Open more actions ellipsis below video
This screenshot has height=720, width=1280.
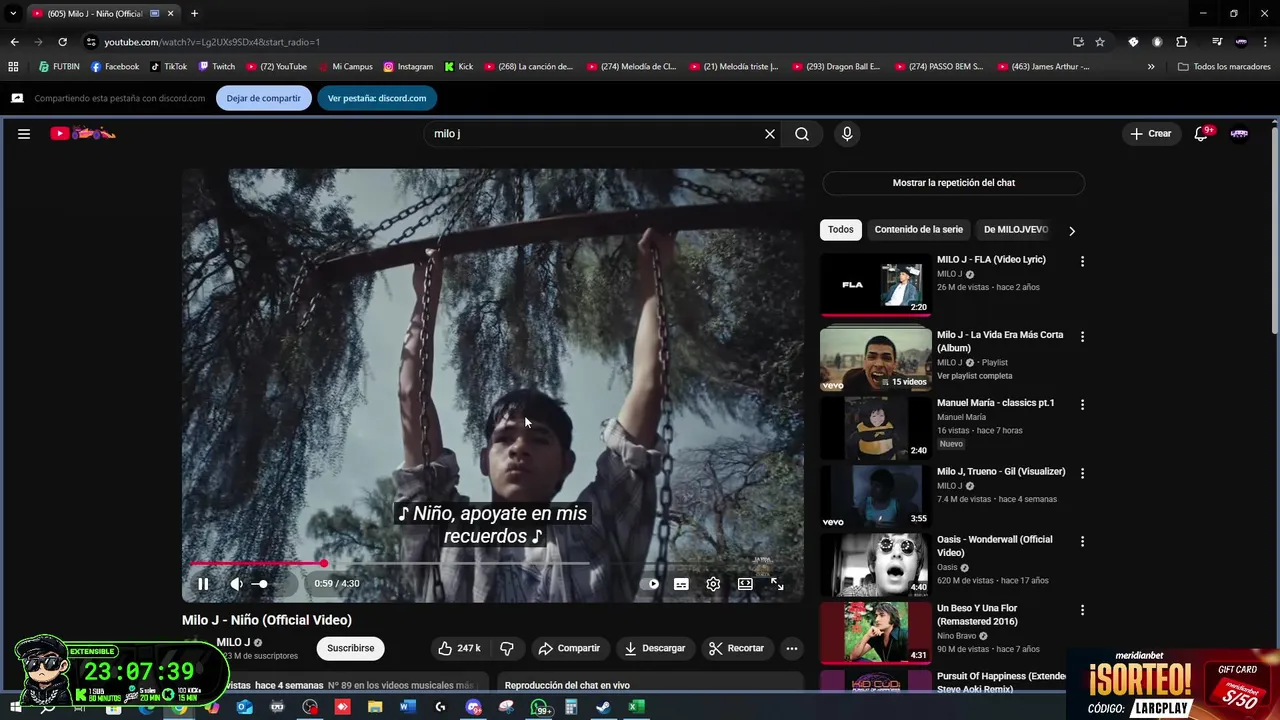pyautogui.click(x=792, y=648)
